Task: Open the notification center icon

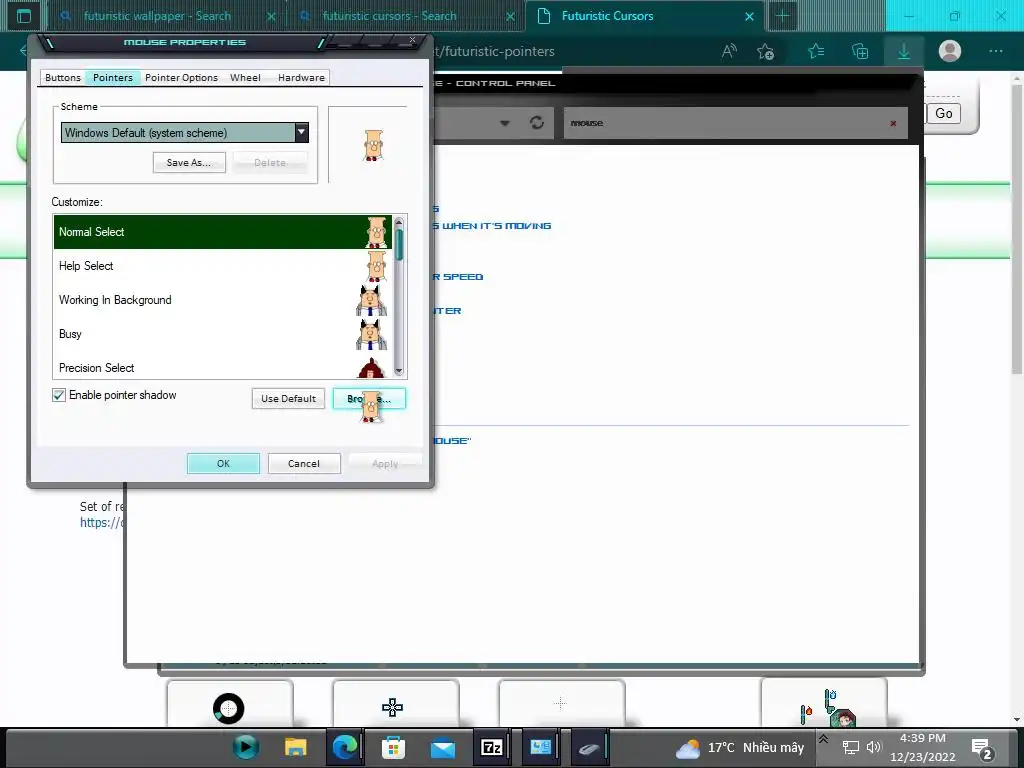Action: tap(982, 748)
